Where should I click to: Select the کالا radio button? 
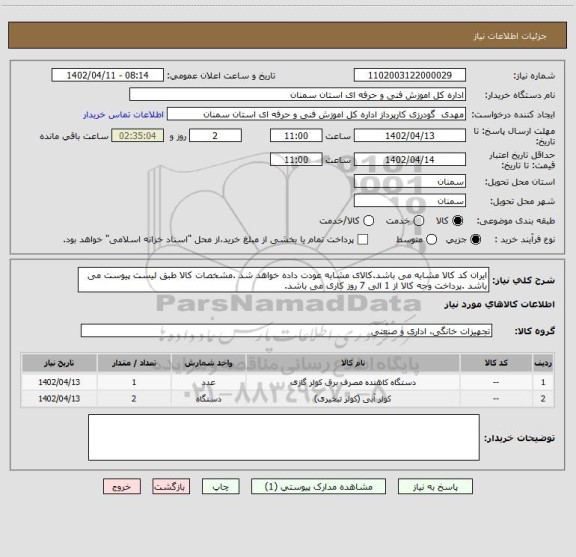pos(458,221)
